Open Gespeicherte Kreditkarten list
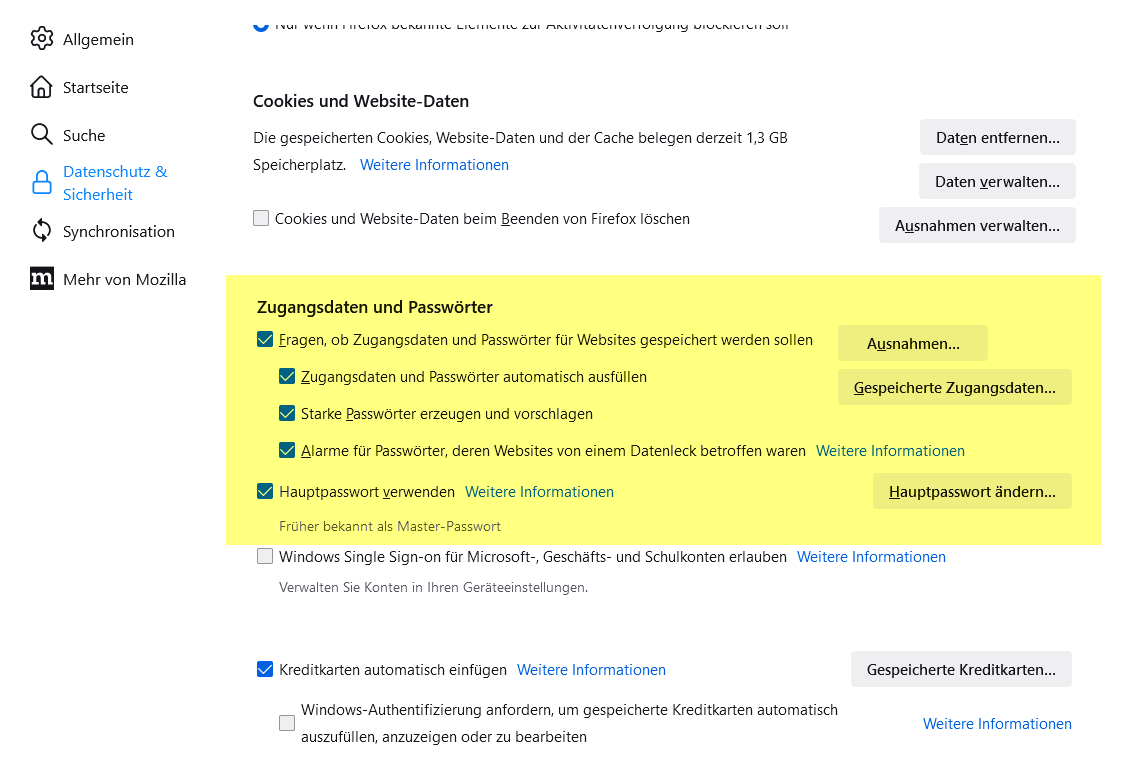1138x768 pixels. tap(960, 669)
